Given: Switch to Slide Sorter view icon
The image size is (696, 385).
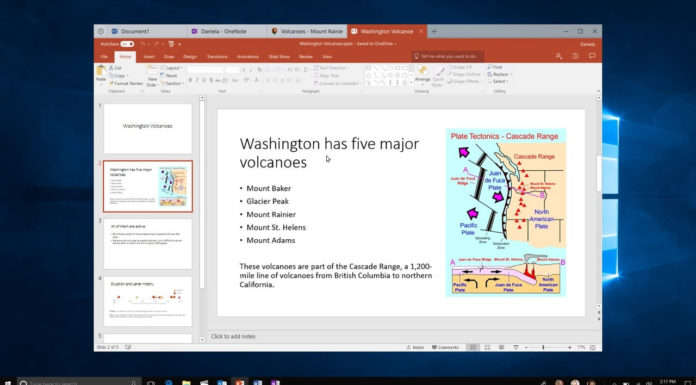Looking at the screenshot, I should click(x=487, y=348).
